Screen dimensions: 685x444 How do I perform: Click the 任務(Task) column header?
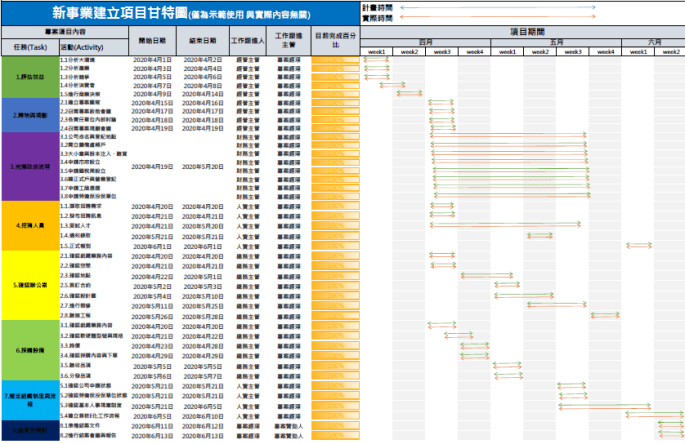(x=29, y=47)
